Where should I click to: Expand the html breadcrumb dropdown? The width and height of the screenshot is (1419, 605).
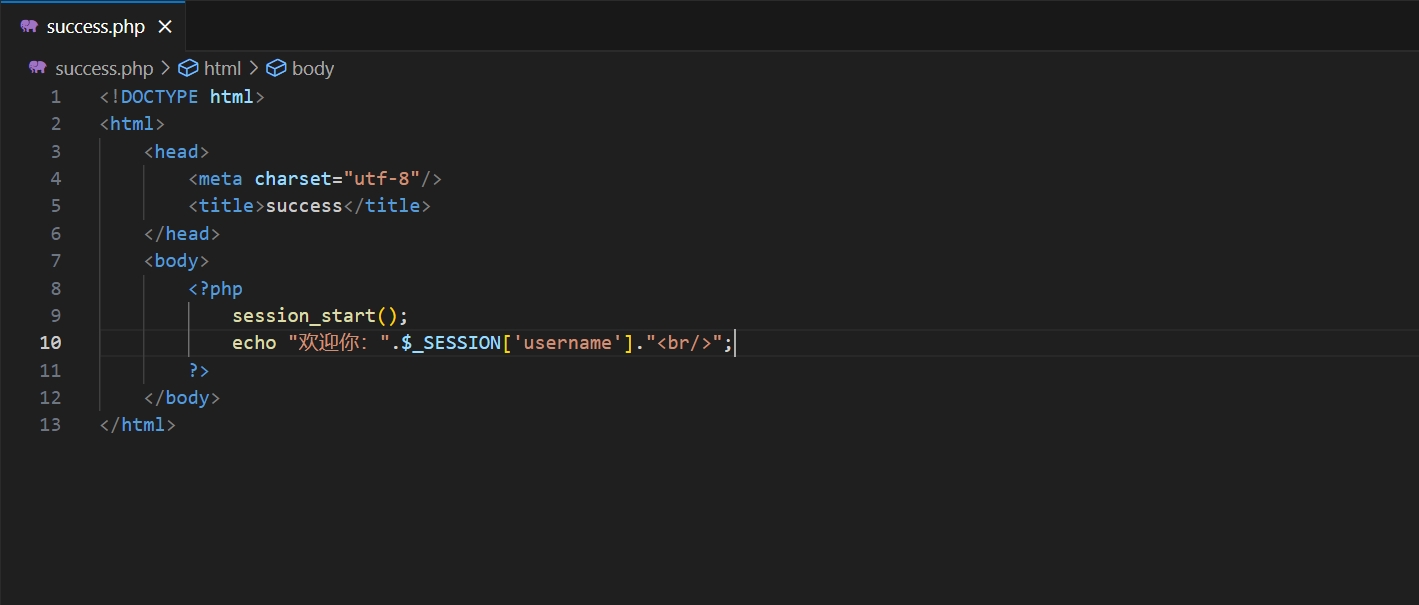coord(222,68)
